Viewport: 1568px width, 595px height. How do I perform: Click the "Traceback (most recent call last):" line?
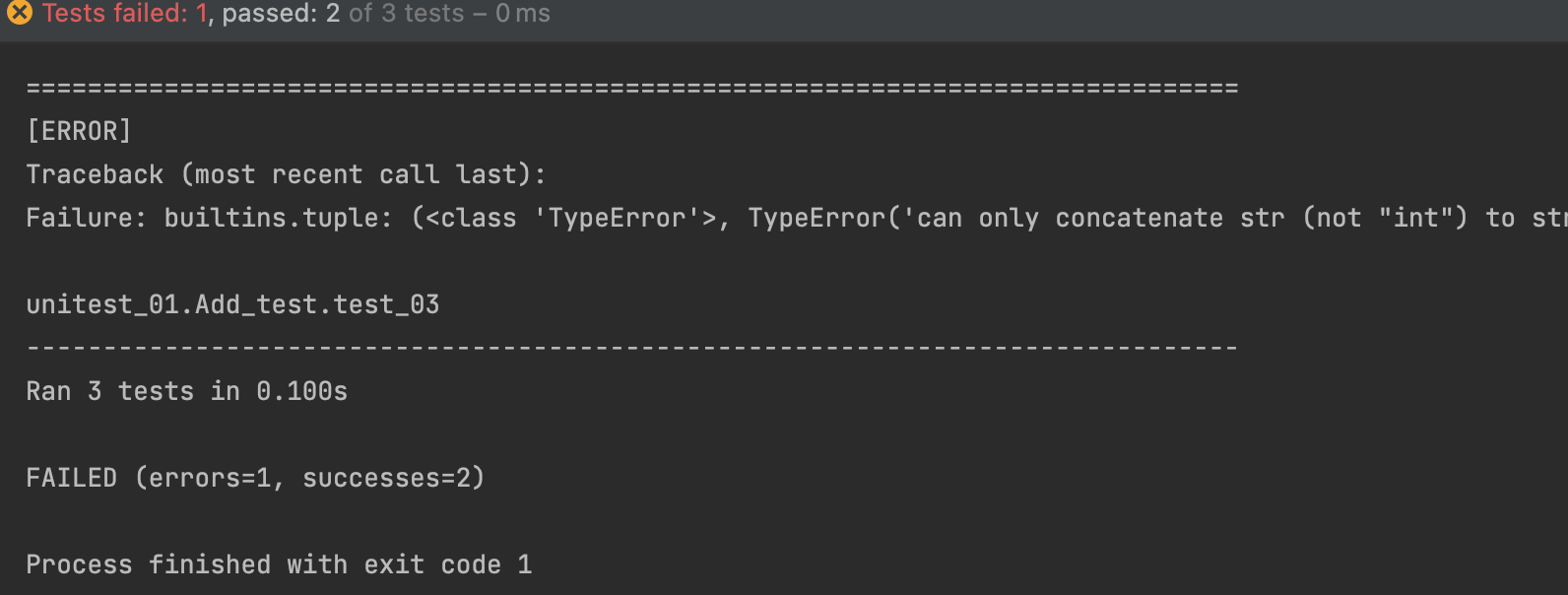(286, 174)
